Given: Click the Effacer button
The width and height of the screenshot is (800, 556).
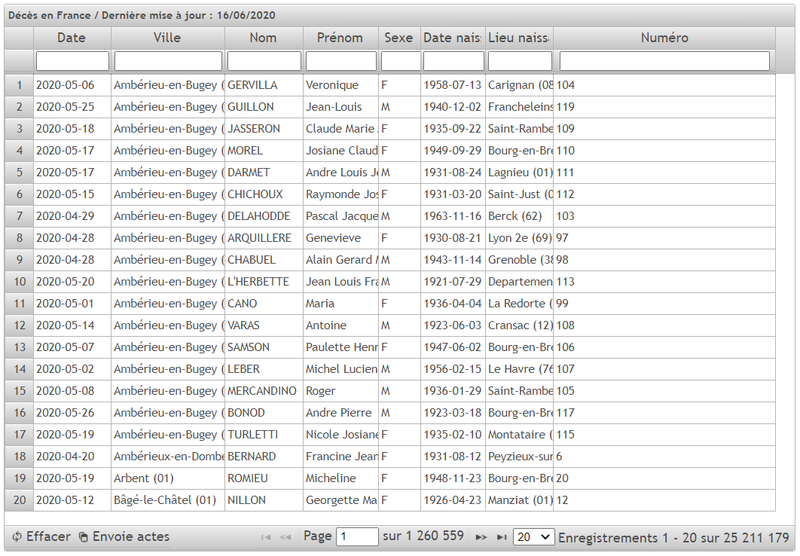Looking at the screenshot, I should click(41, 537).
